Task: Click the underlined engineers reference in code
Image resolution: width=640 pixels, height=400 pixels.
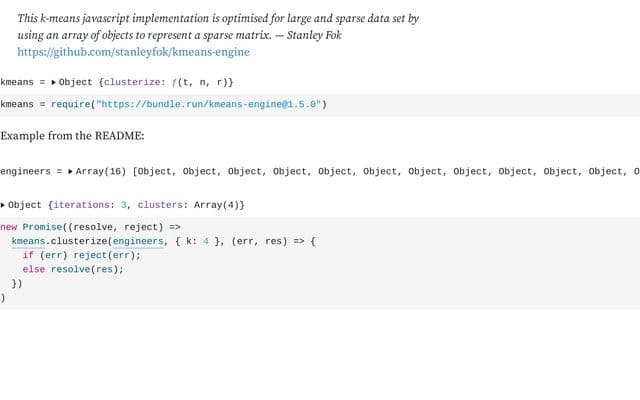Action: (138, 241)
